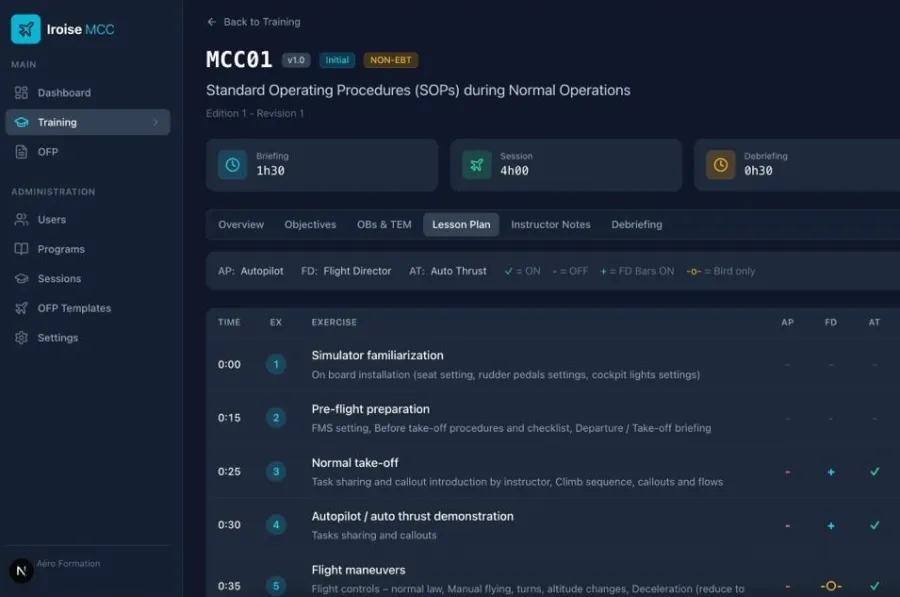
Task: Open OFP Templates plane icon
Action: [x=21, y=308]
